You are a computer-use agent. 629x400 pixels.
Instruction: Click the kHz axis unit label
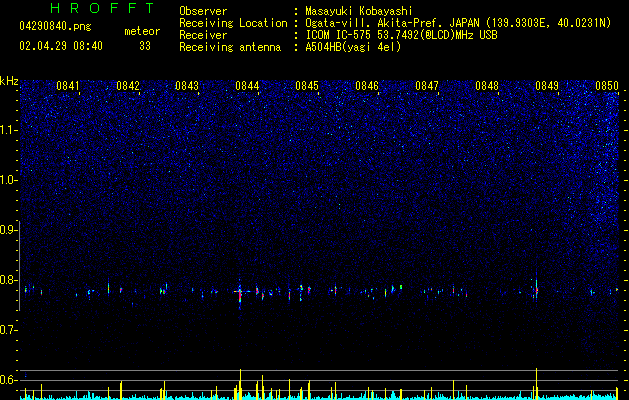click(x=9, y=81)
